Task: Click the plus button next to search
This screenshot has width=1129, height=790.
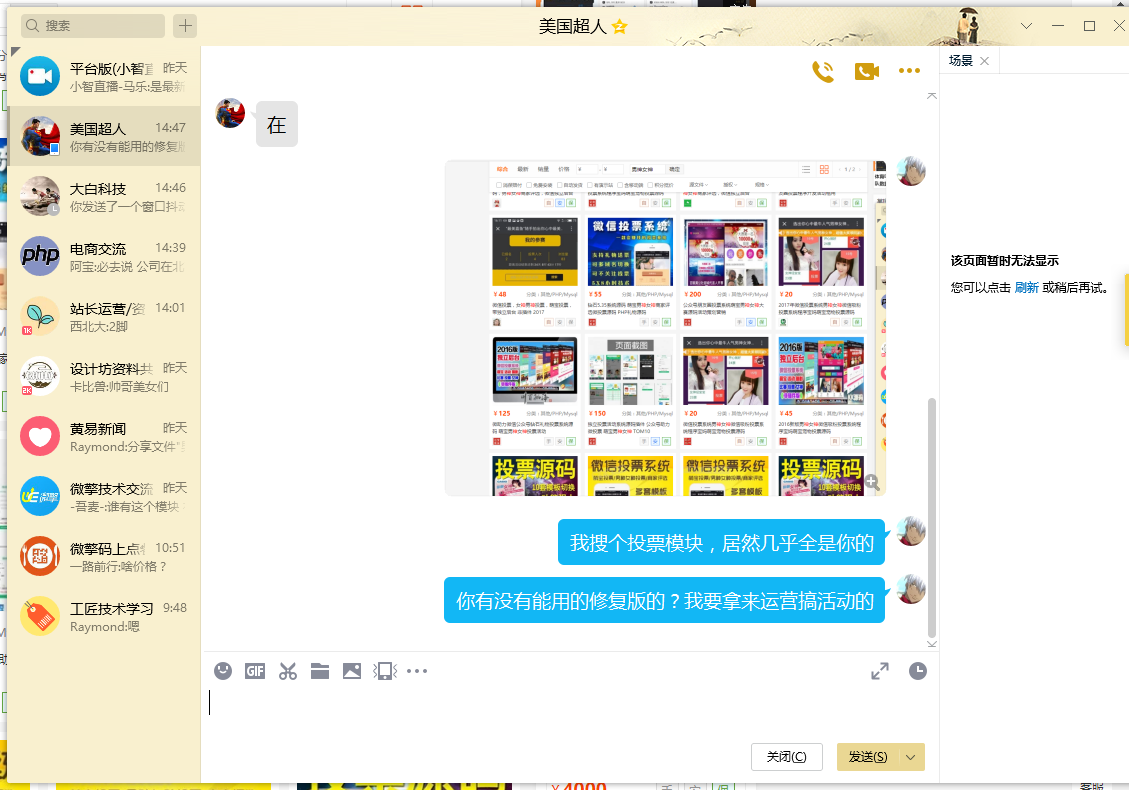Action: point(185,26)
